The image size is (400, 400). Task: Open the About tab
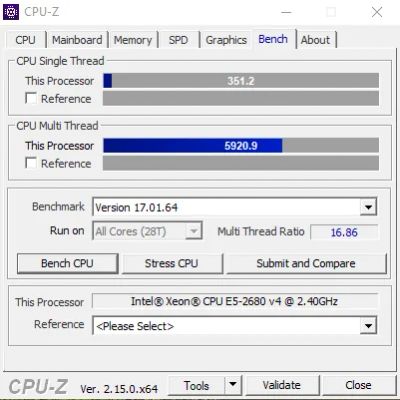[x=315, y=40]
